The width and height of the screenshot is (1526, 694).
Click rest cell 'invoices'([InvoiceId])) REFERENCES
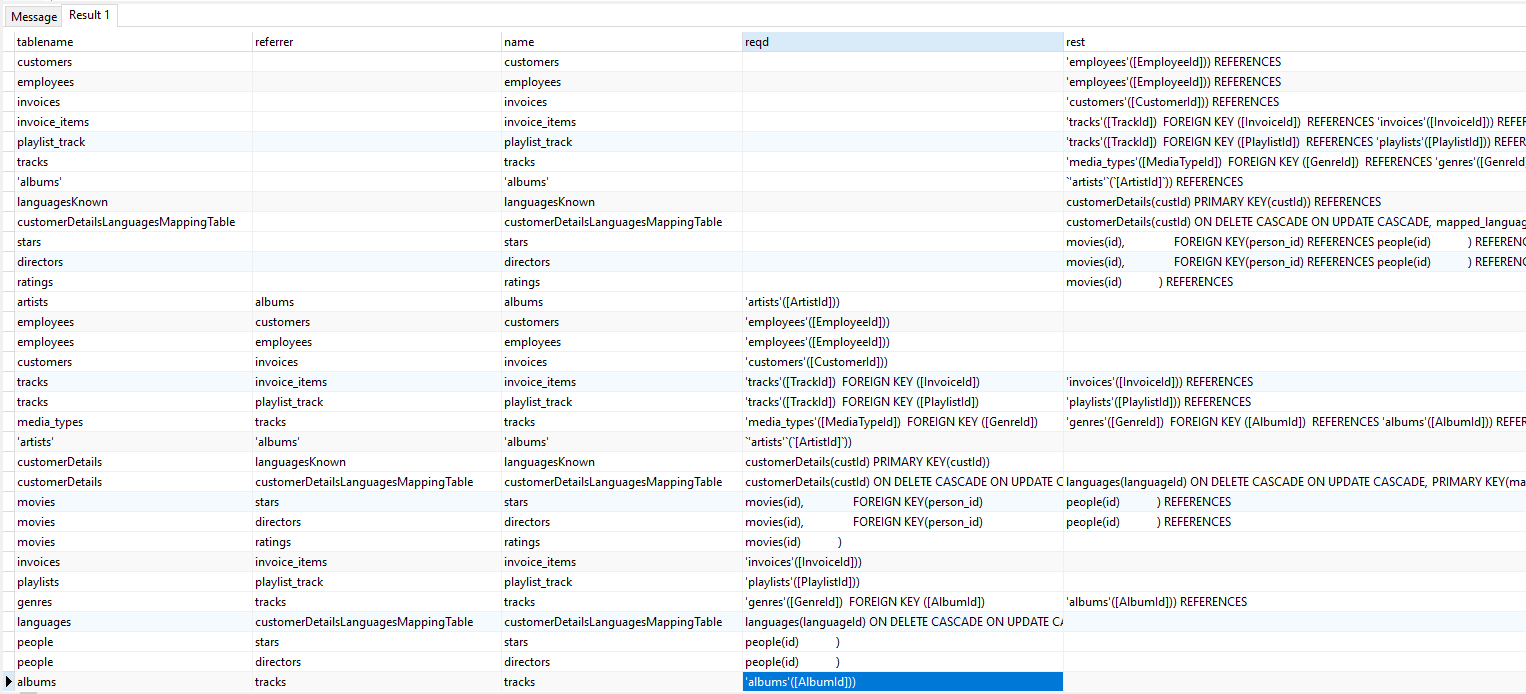pyautogui.click(x=1294, y=382)
